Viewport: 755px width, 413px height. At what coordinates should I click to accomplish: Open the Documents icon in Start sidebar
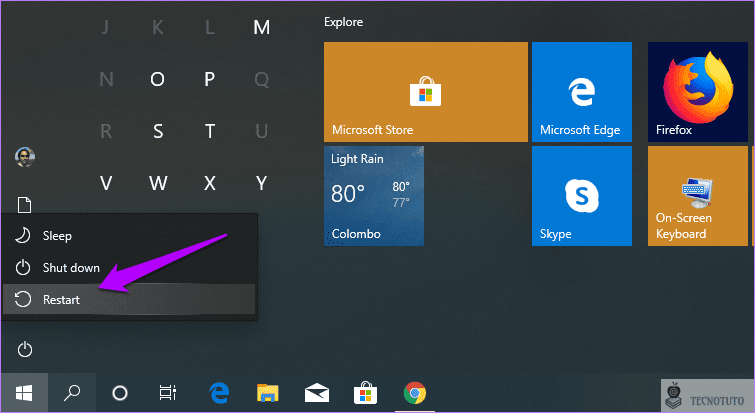coord(25,205)
